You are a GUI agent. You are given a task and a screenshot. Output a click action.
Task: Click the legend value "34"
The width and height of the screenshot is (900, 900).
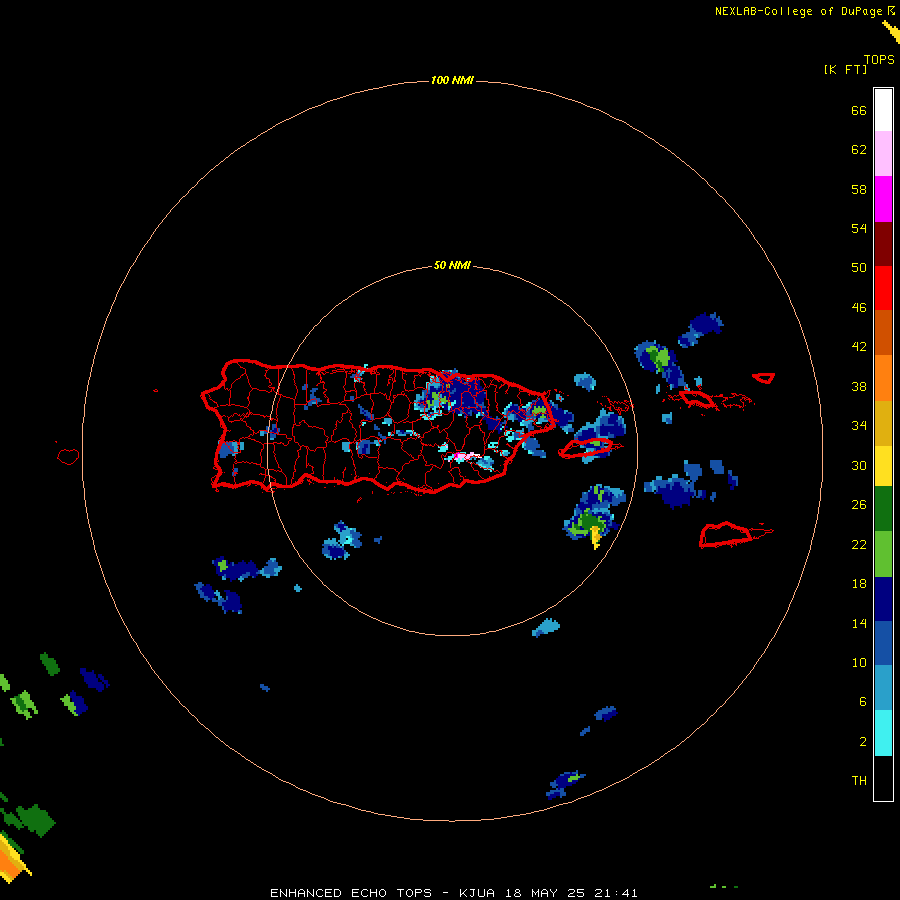coord(859,426)
